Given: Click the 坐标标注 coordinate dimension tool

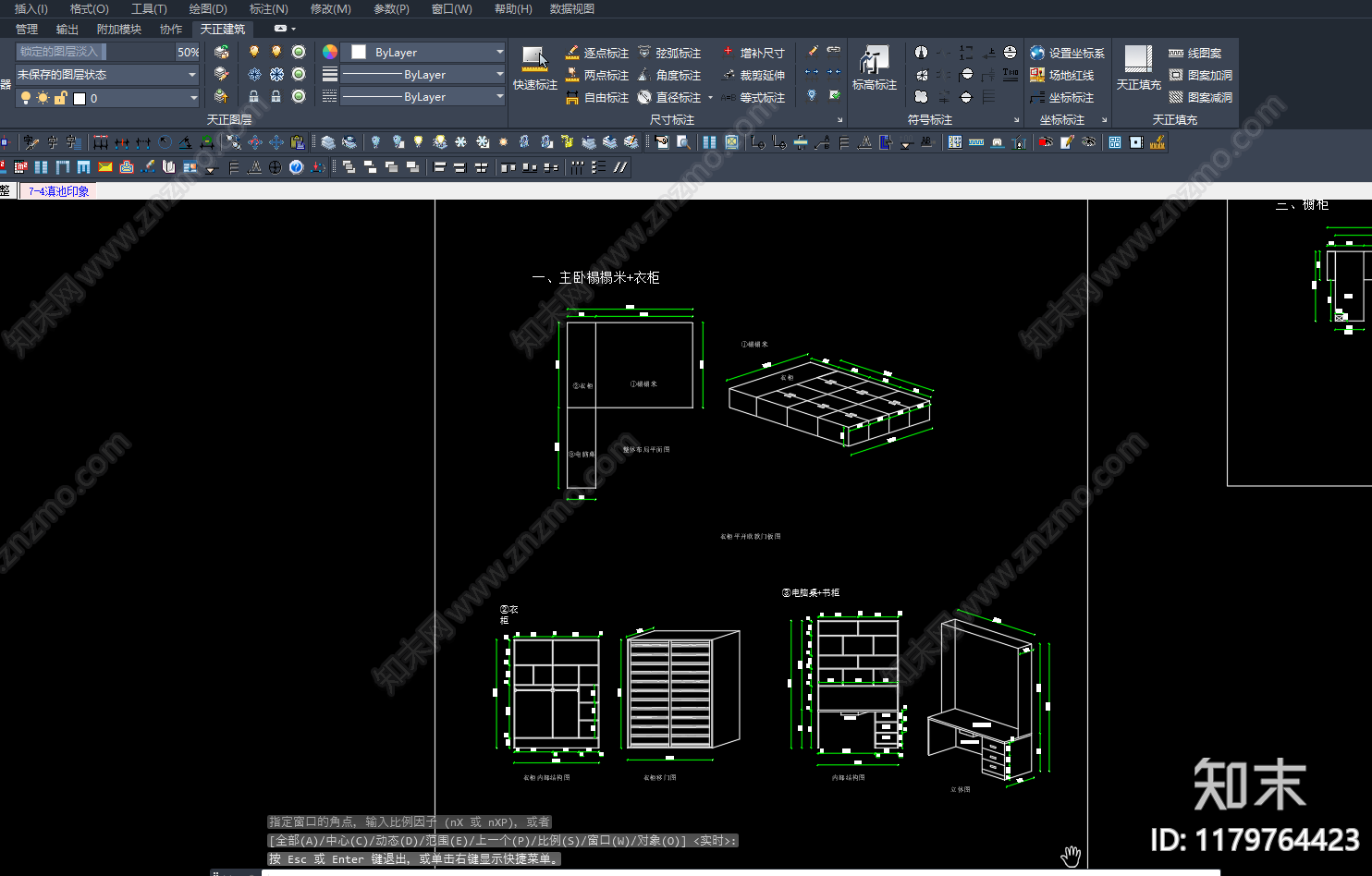Looking at the screenshot, I should 1062,97.
